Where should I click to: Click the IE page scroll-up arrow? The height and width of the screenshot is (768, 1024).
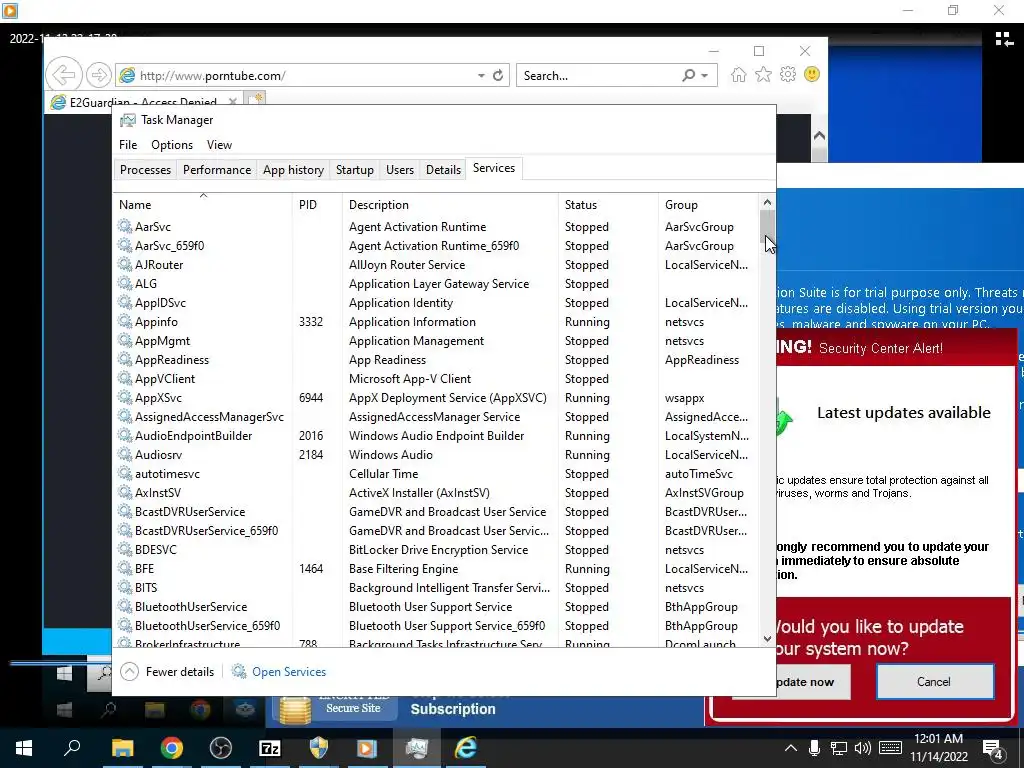click(x=819, y=136)
